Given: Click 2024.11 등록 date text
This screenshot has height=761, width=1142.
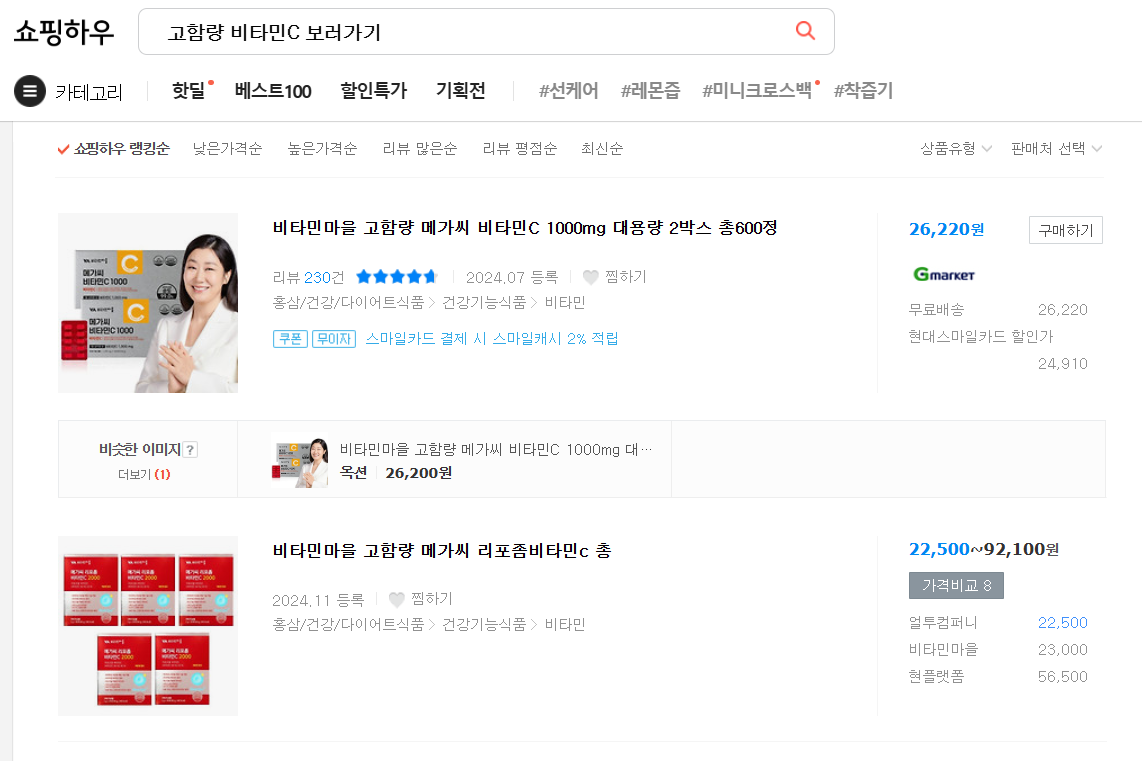Looking at the screenshot, I should coord(318,600).
